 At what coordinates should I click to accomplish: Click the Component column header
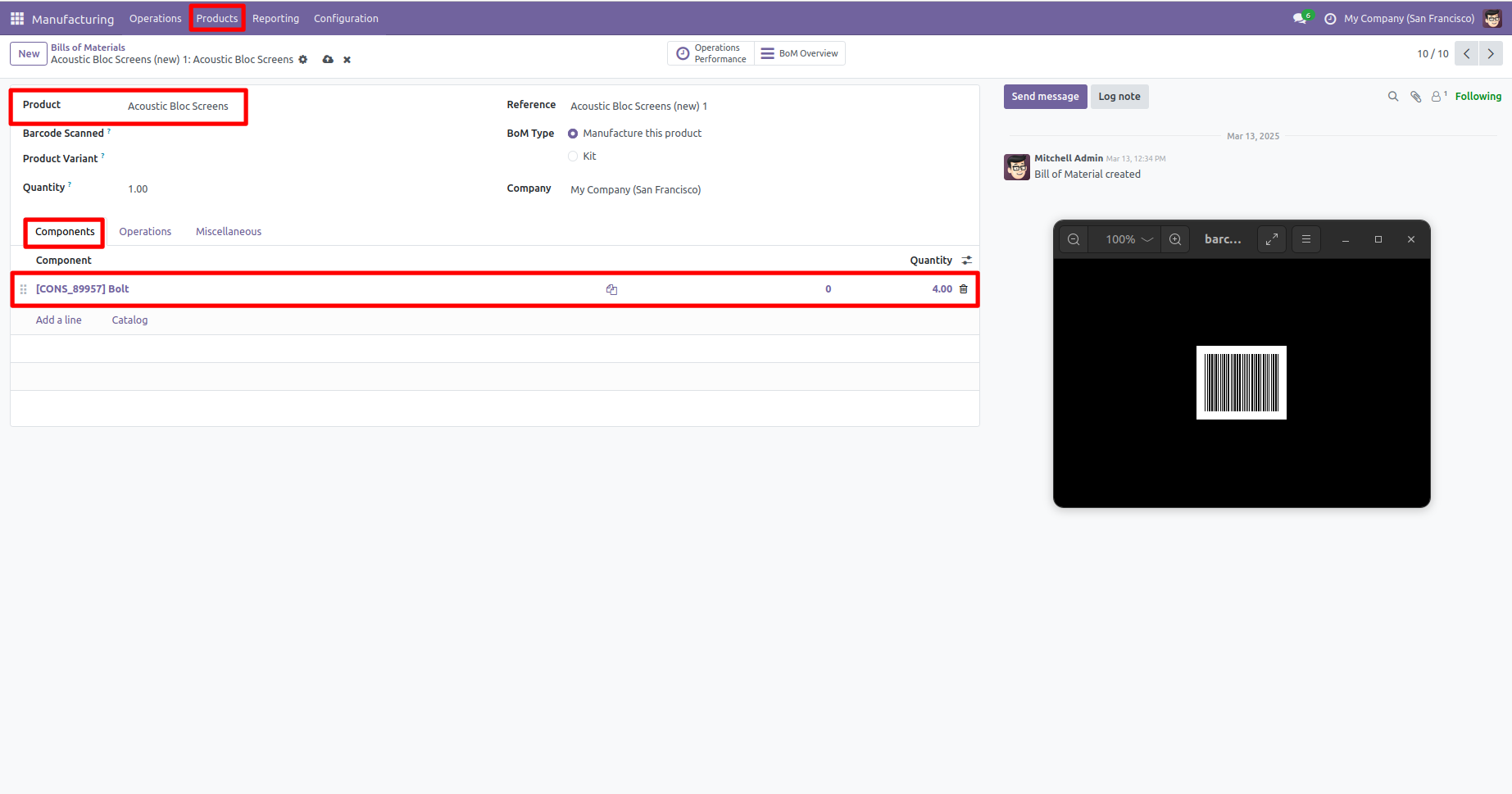coord(63,261)
